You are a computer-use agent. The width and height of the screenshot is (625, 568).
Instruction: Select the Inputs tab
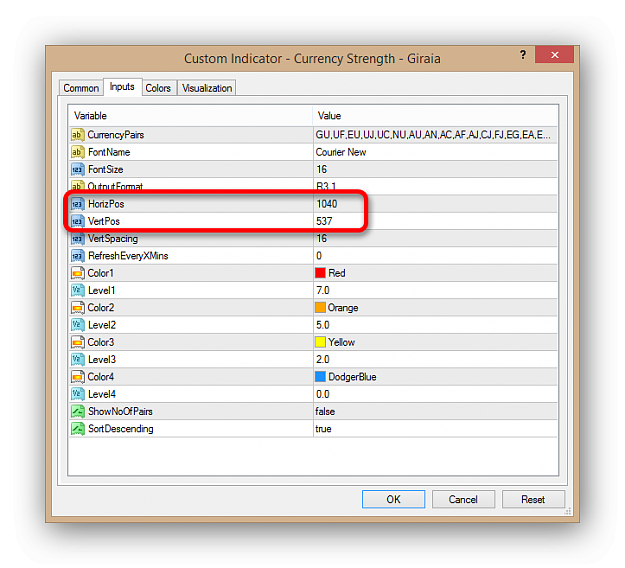122,87
